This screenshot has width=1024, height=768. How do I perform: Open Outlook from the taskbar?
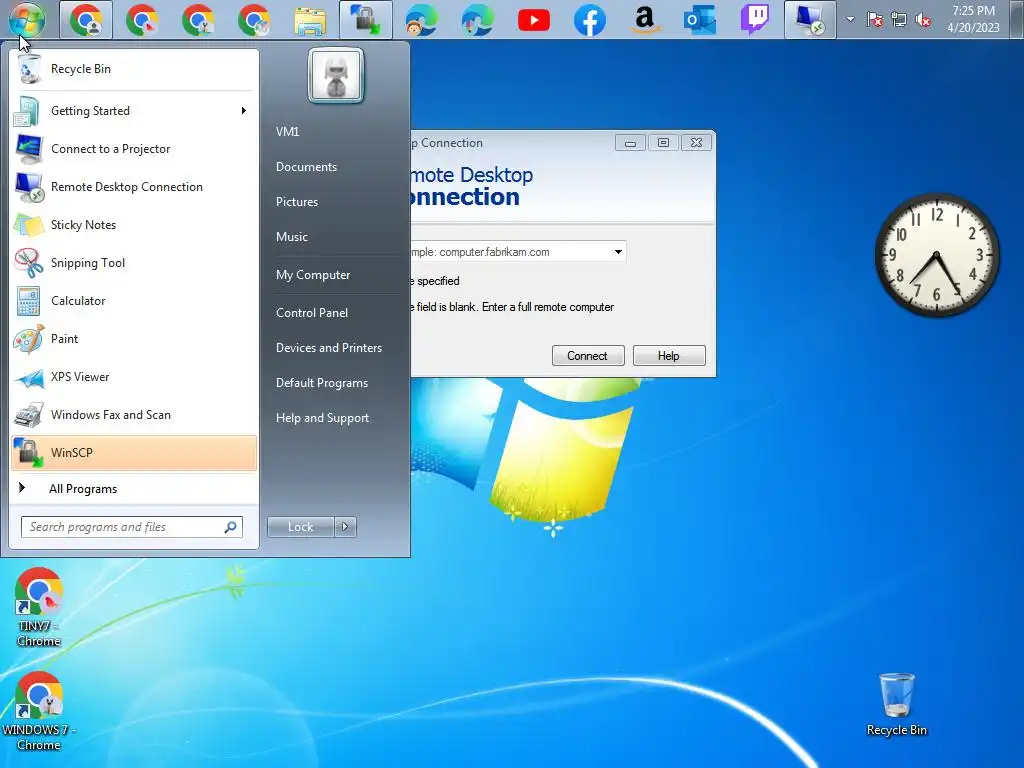(x=700, y=20)
